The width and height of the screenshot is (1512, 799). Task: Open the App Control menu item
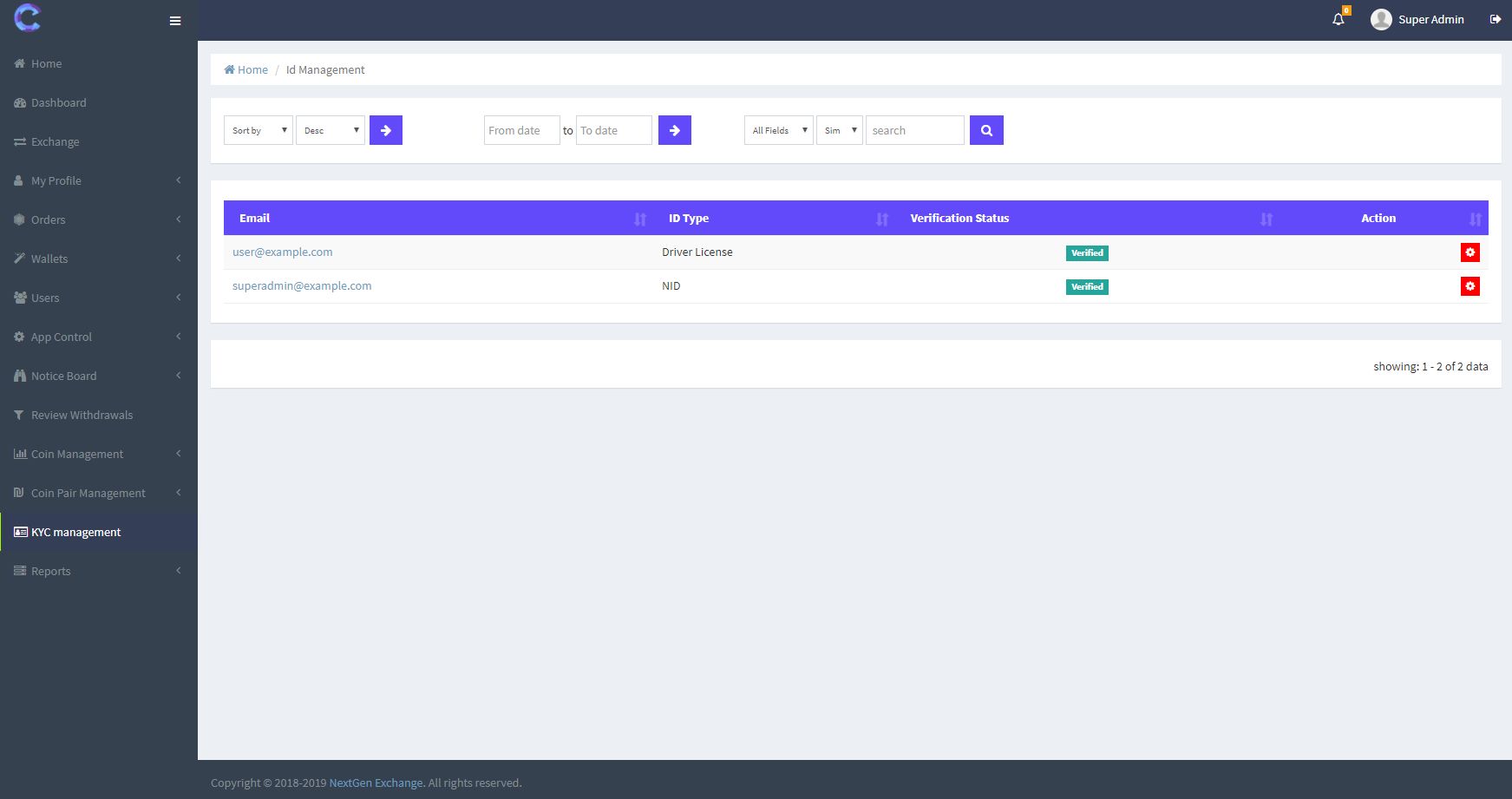pos(99,337)
